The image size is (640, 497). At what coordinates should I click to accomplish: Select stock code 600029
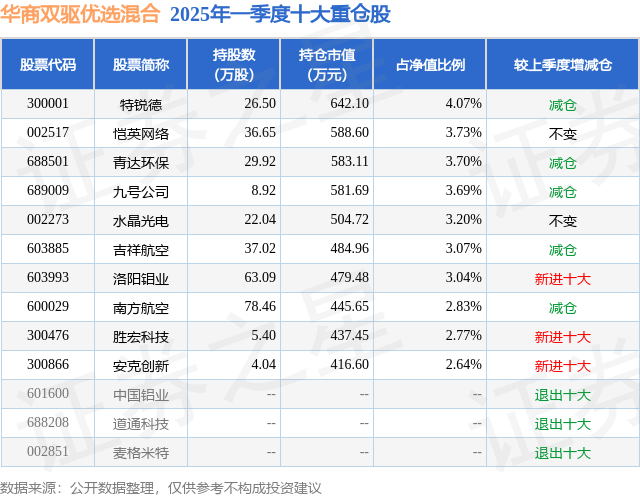click(x=48, y=306)
